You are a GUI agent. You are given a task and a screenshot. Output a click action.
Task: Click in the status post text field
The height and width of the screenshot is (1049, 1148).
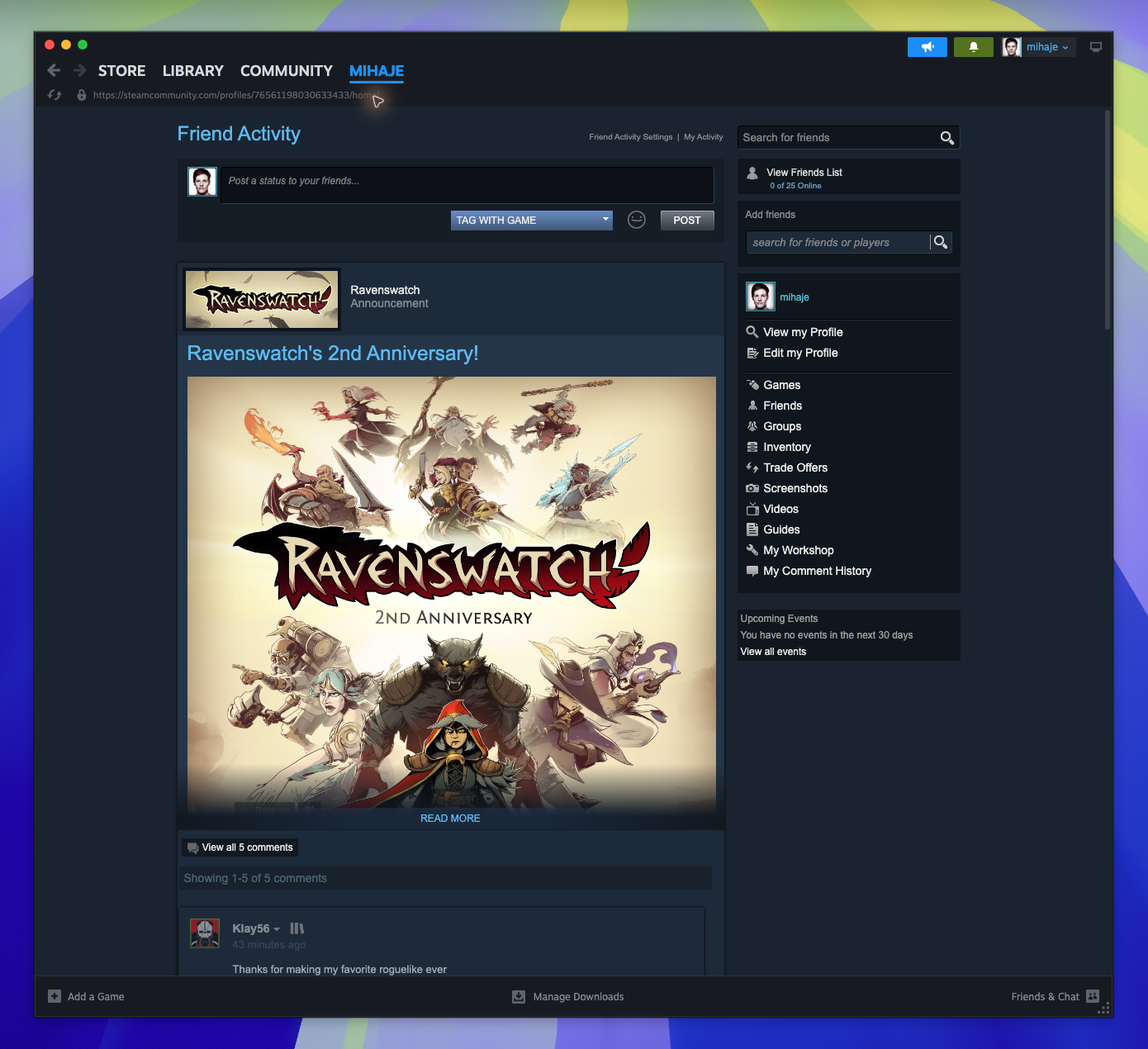tap(467, 185)
